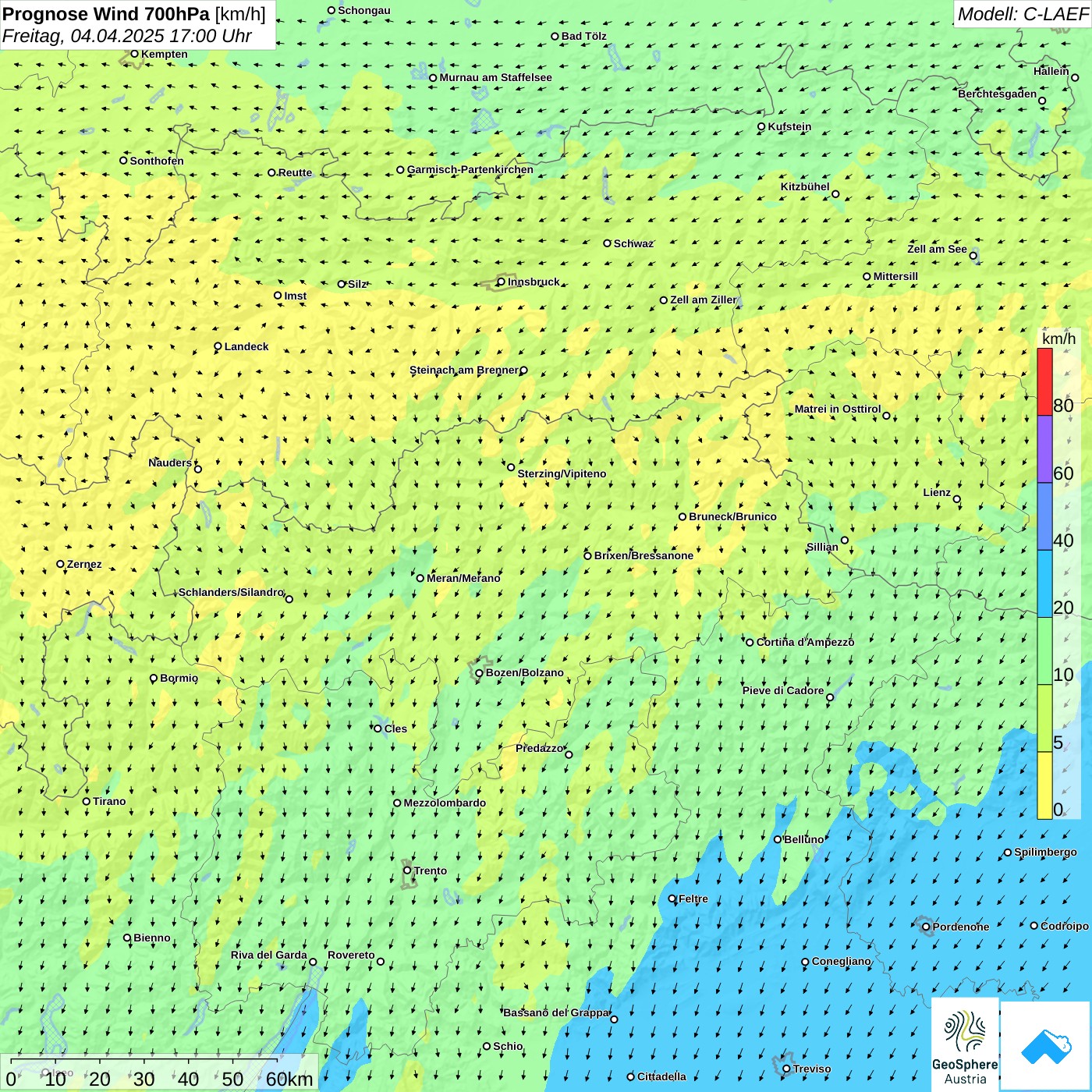Click the yellow 0 km/h legend color

[1044, 785]
